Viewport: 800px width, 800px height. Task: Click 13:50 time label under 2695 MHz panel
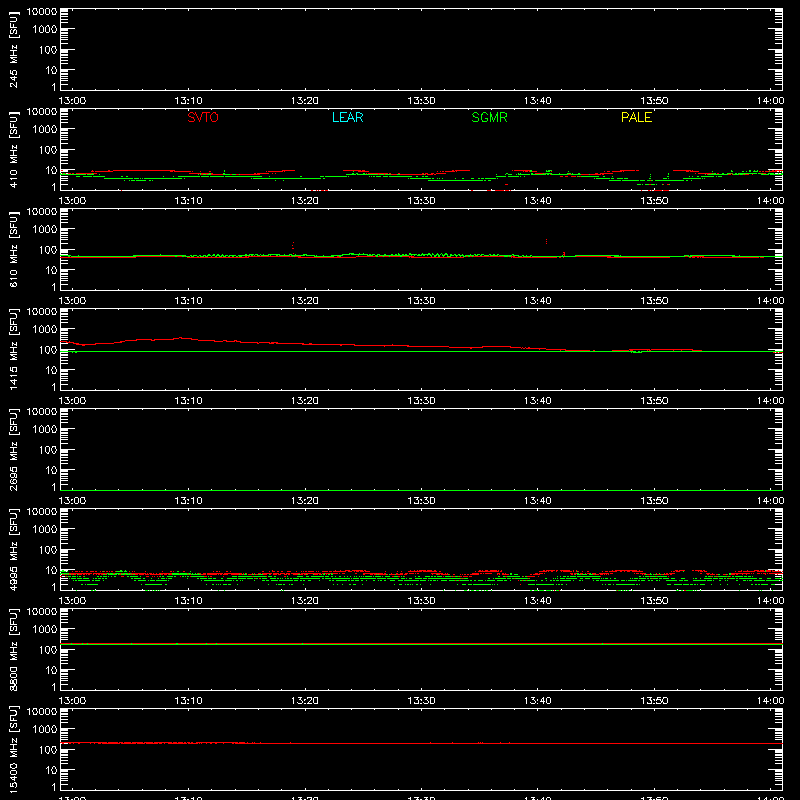(654, 501)
